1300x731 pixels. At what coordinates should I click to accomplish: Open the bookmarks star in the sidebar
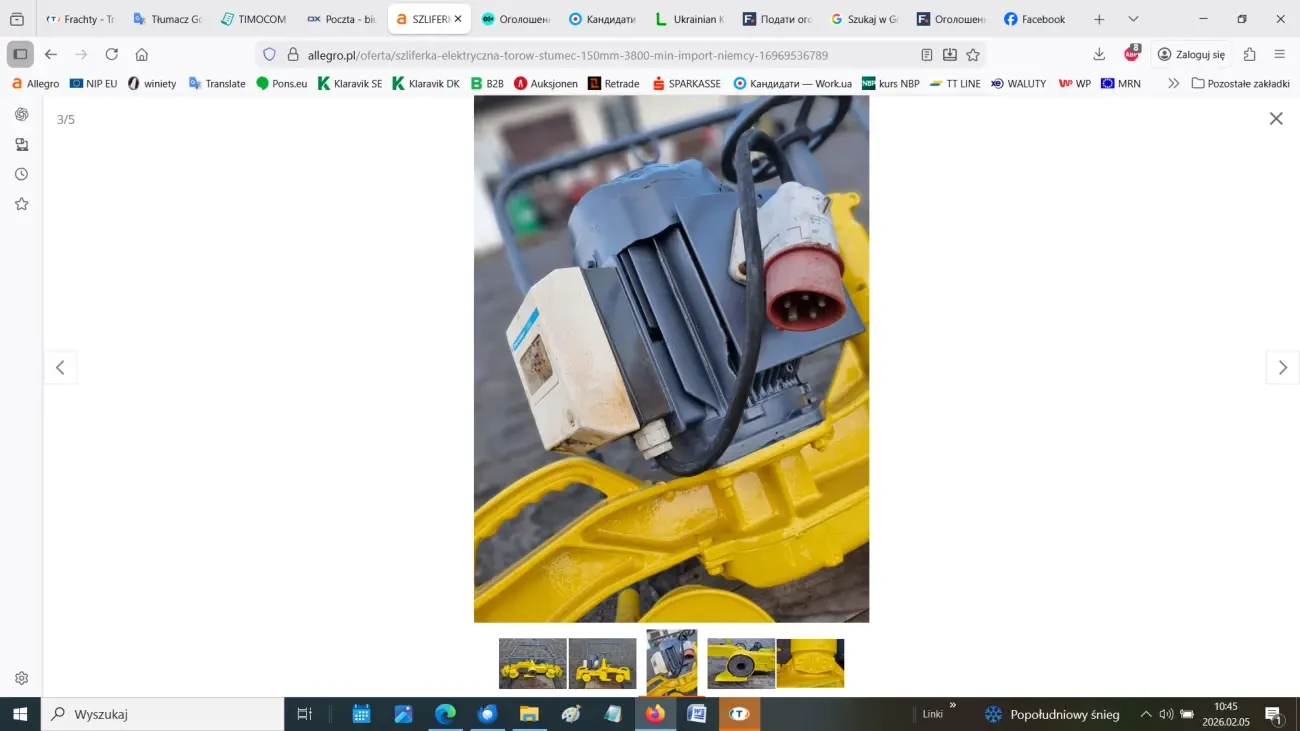(21, 204)
